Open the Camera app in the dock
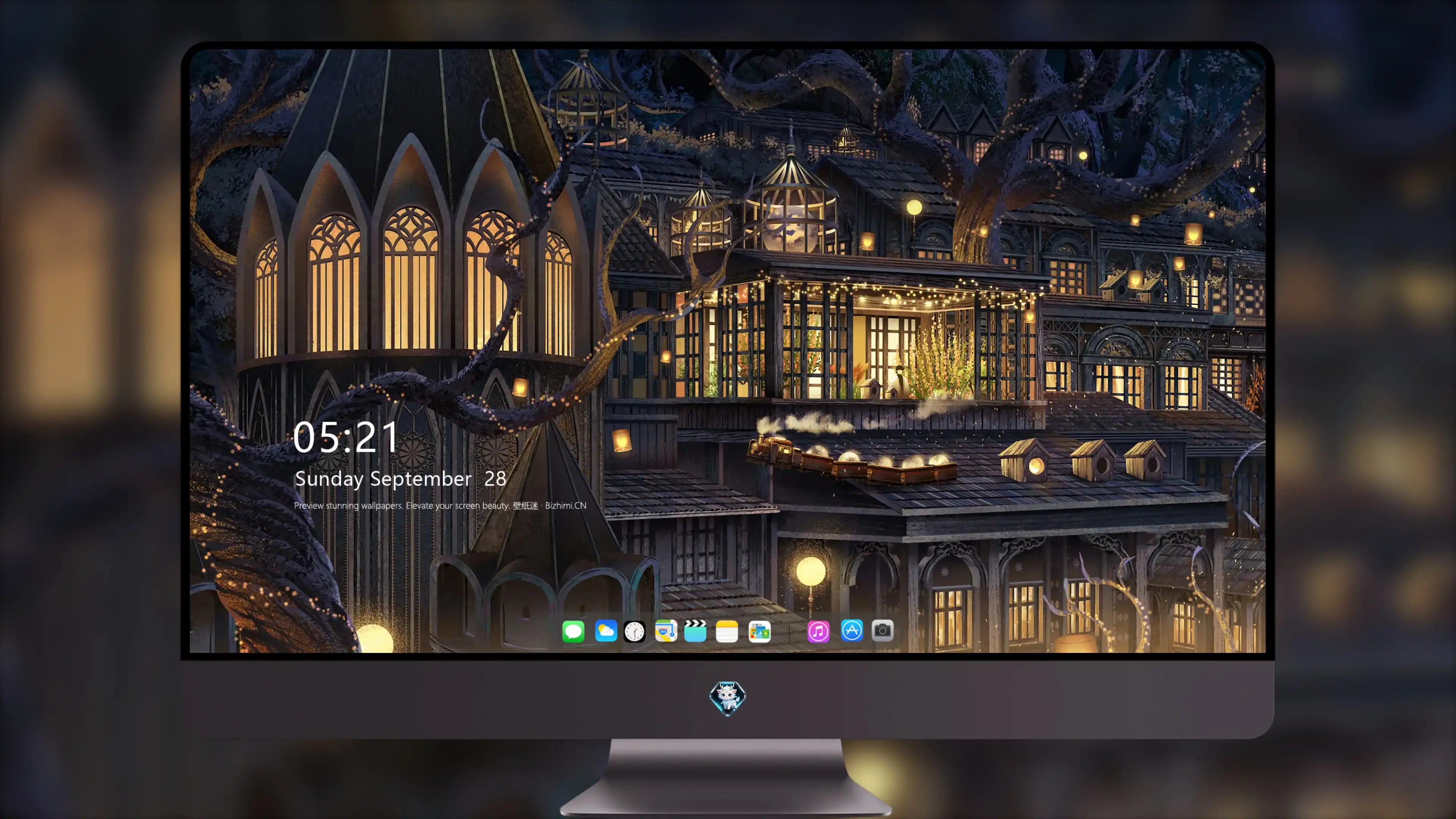Image resolution: width=1456 pixels, height=819 pixels. (x=882, y=630)
